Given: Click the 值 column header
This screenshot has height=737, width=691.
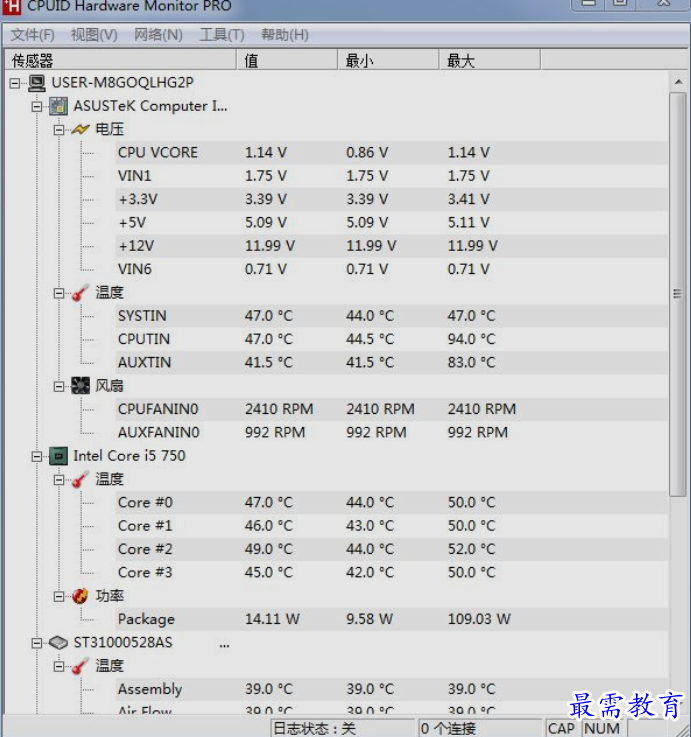Looking at the screenshot, I should coord(287,60).
